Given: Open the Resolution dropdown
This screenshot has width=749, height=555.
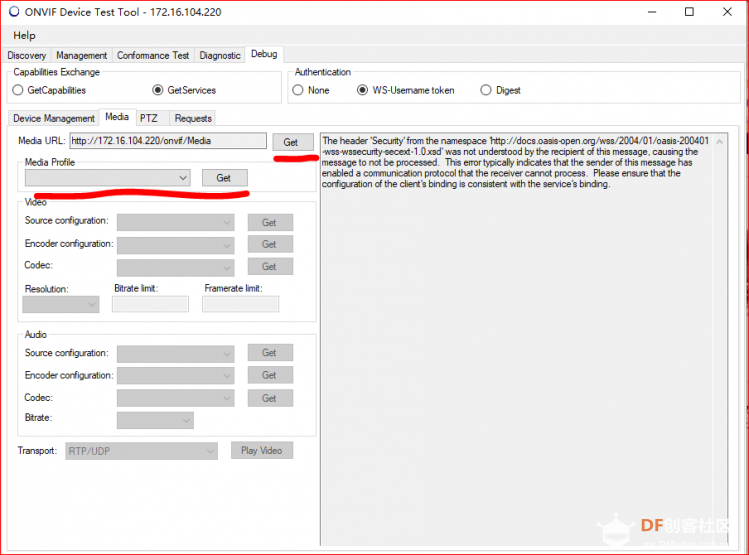Looking at the screenshot, I should point(61,304).
